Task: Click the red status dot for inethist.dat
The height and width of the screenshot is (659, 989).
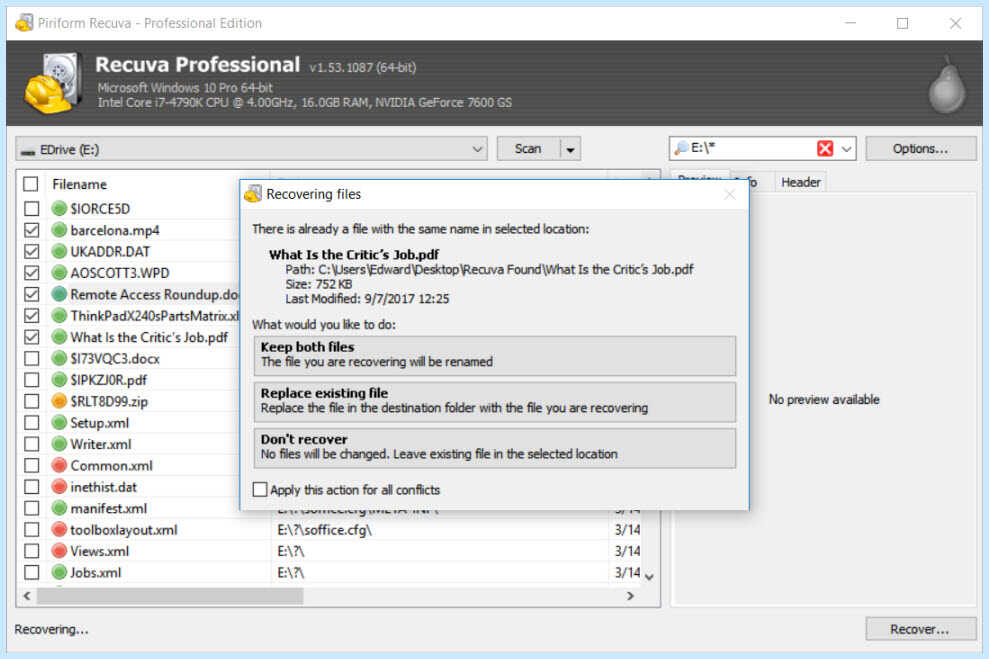Action: 59,487
